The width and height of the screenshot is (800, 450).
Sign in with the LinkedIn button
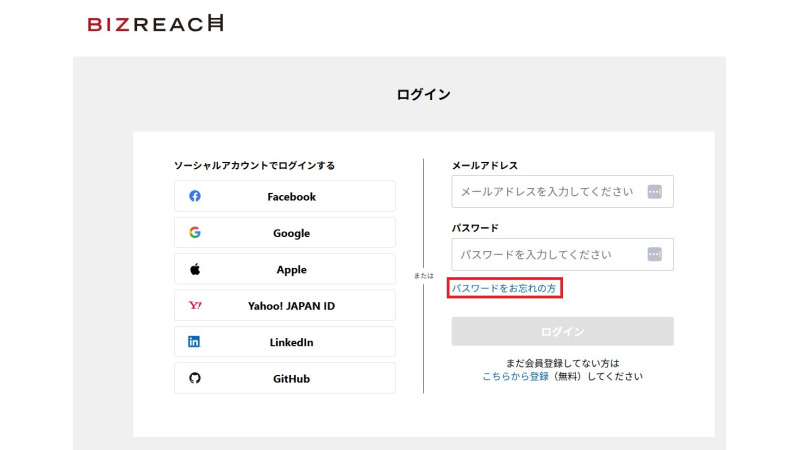click(x=285, y=342)
